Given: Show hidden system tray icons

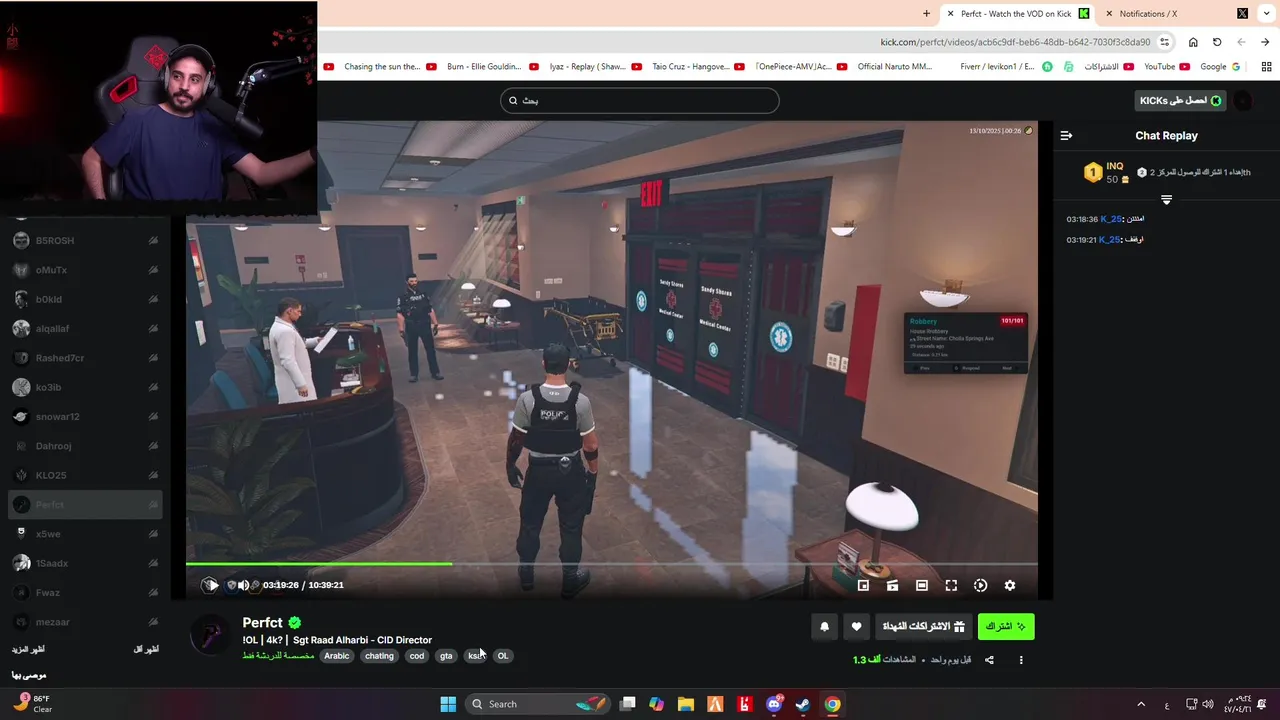Looking at the screenshot, I should [x=1141, y=704].
